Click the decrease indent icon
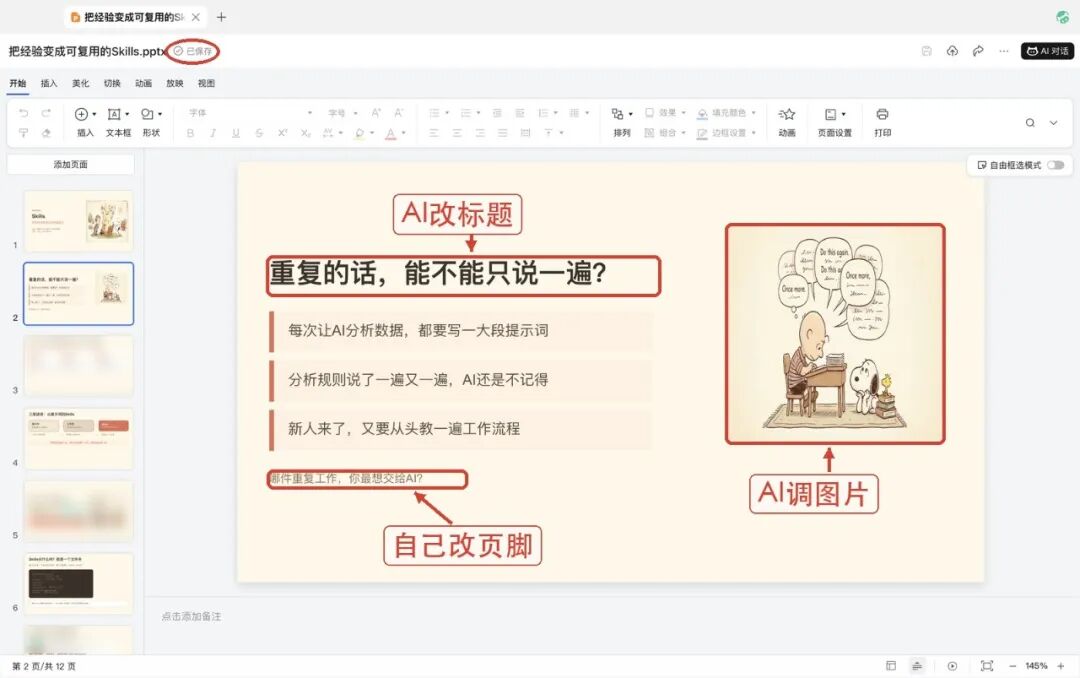Viewport: 1080px width, 678px height. [497, 113]
